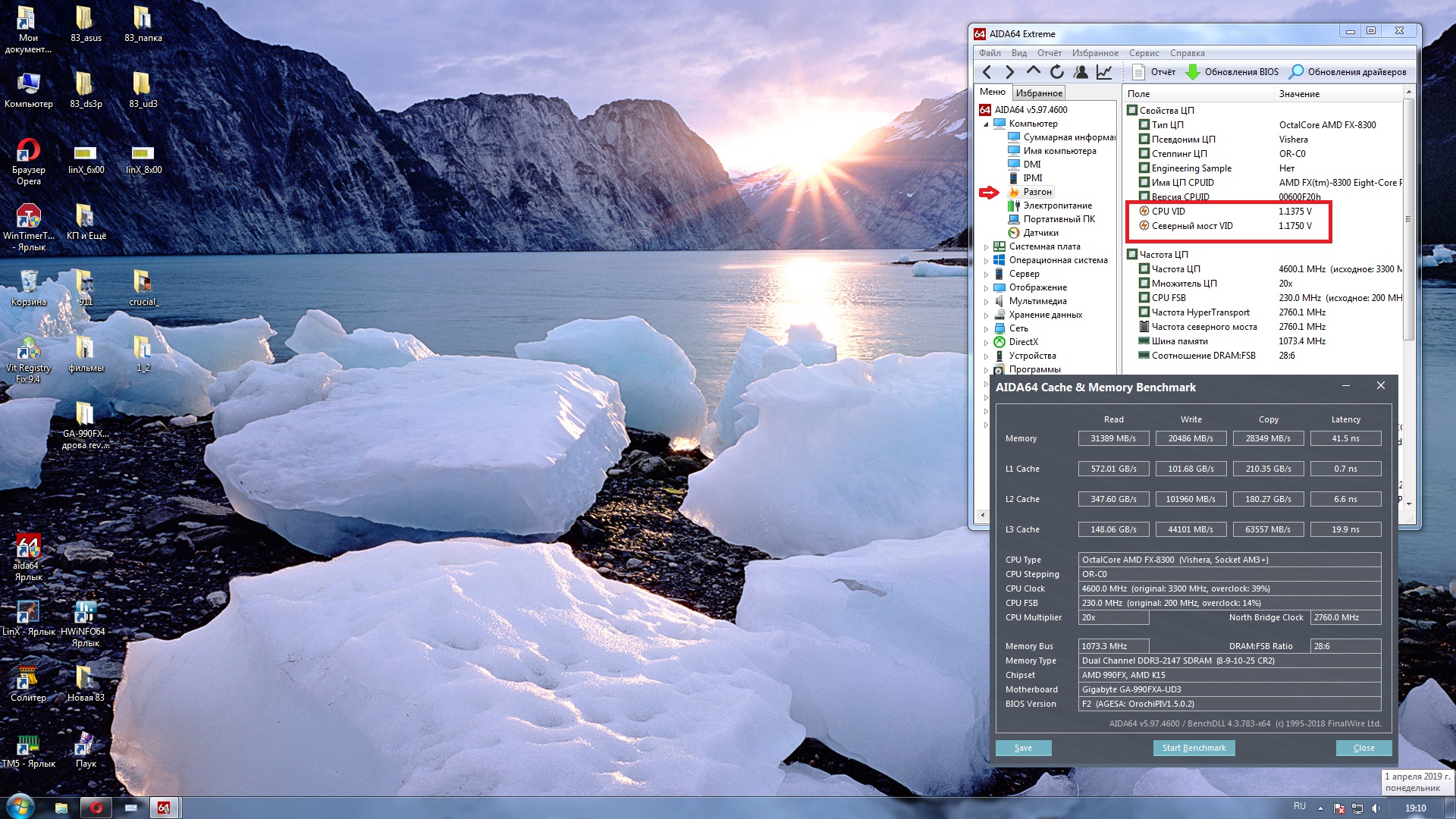Expand the Хранение данных node
1456x819 pixels.
[x=986, y=315]
